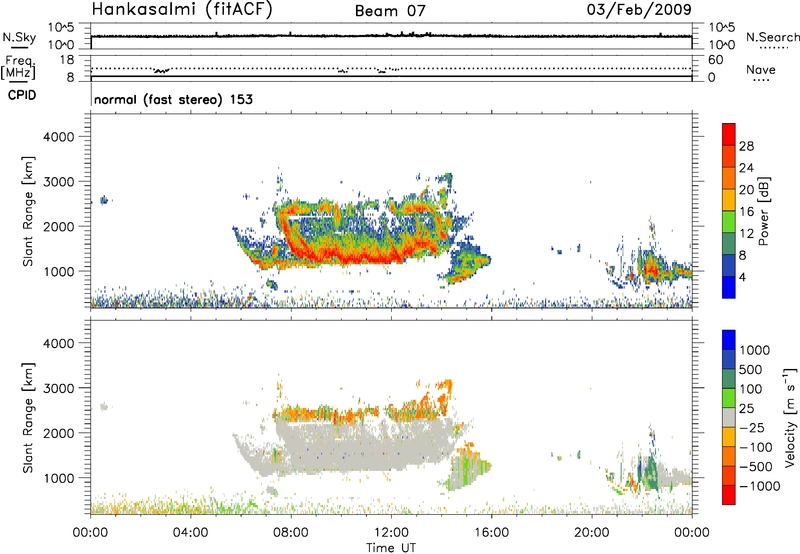Click the red top of power color bar
The width and height of the screenshot is (800, 554).
[729, 132]
